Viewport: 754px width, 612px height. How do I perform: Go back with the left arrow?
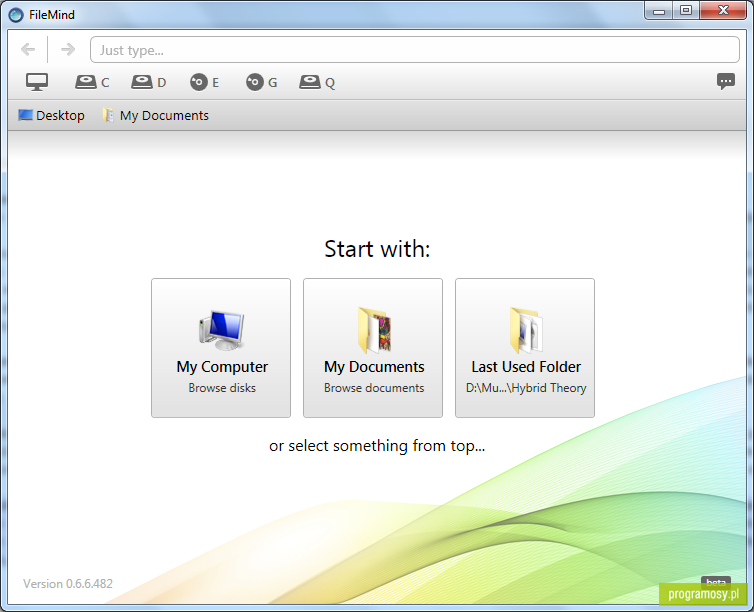click(28, 50)
